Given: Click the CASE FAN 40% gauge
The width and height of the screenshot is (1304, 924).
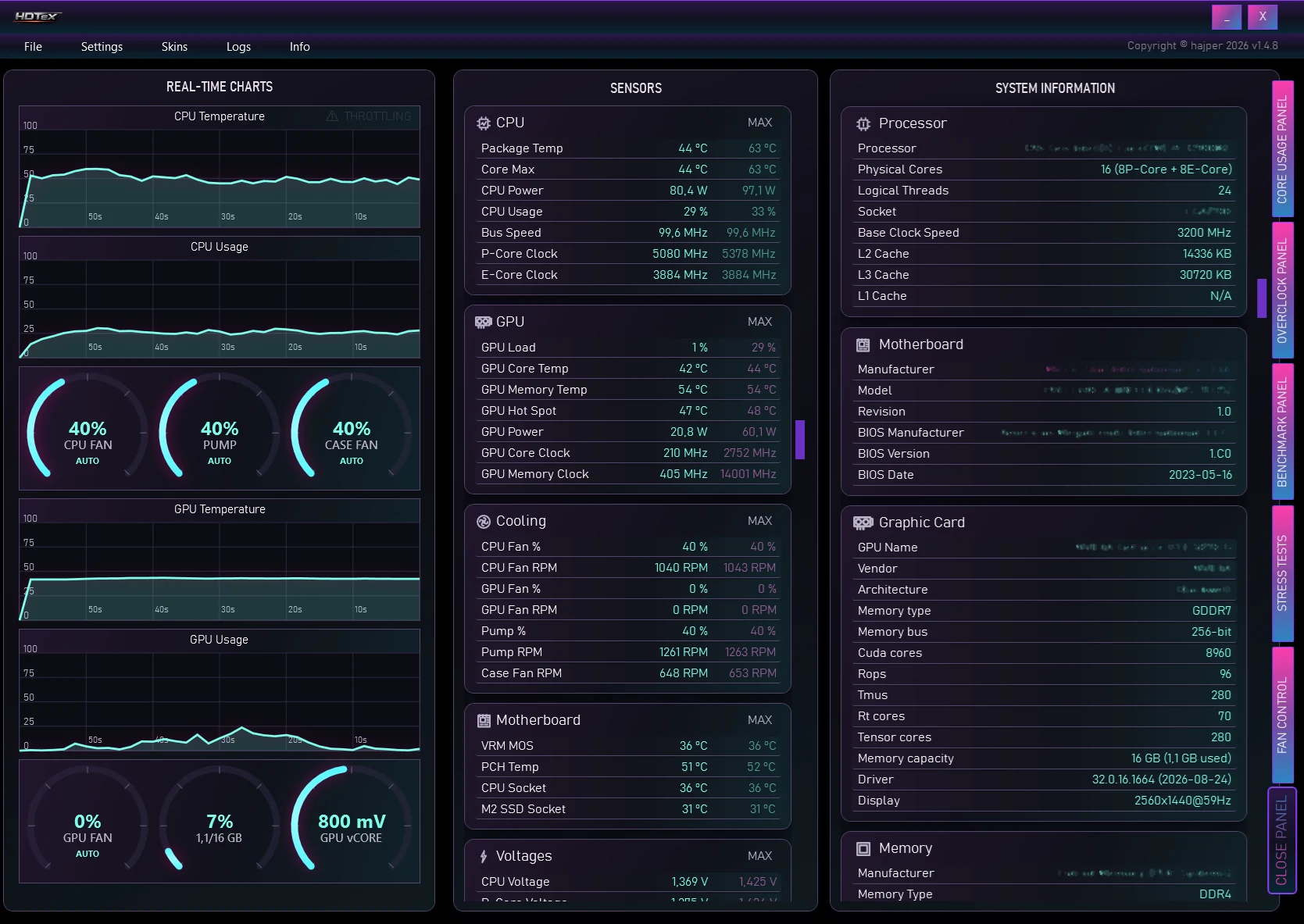Looking at the screenshot, I should click(352, 429).
